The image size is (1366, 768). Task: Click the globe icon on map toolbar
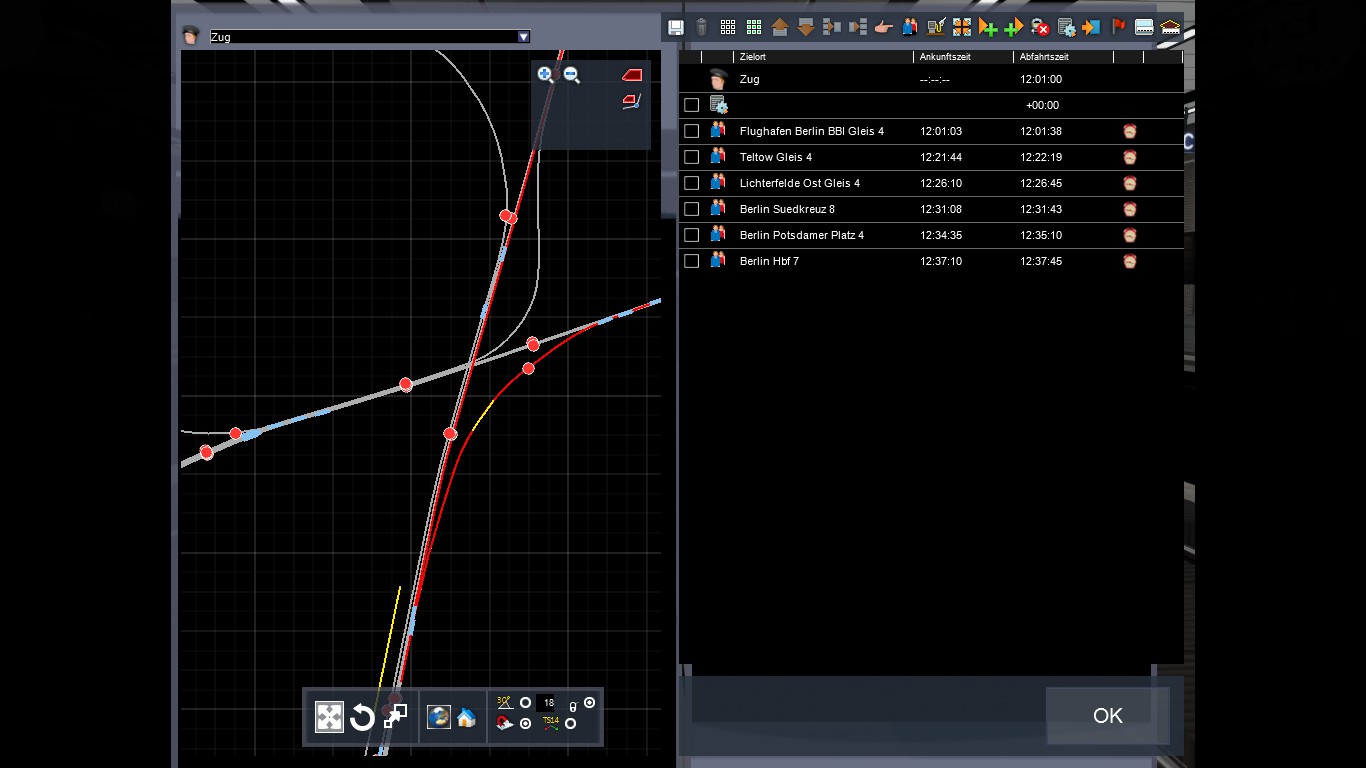tap(438, 717)
